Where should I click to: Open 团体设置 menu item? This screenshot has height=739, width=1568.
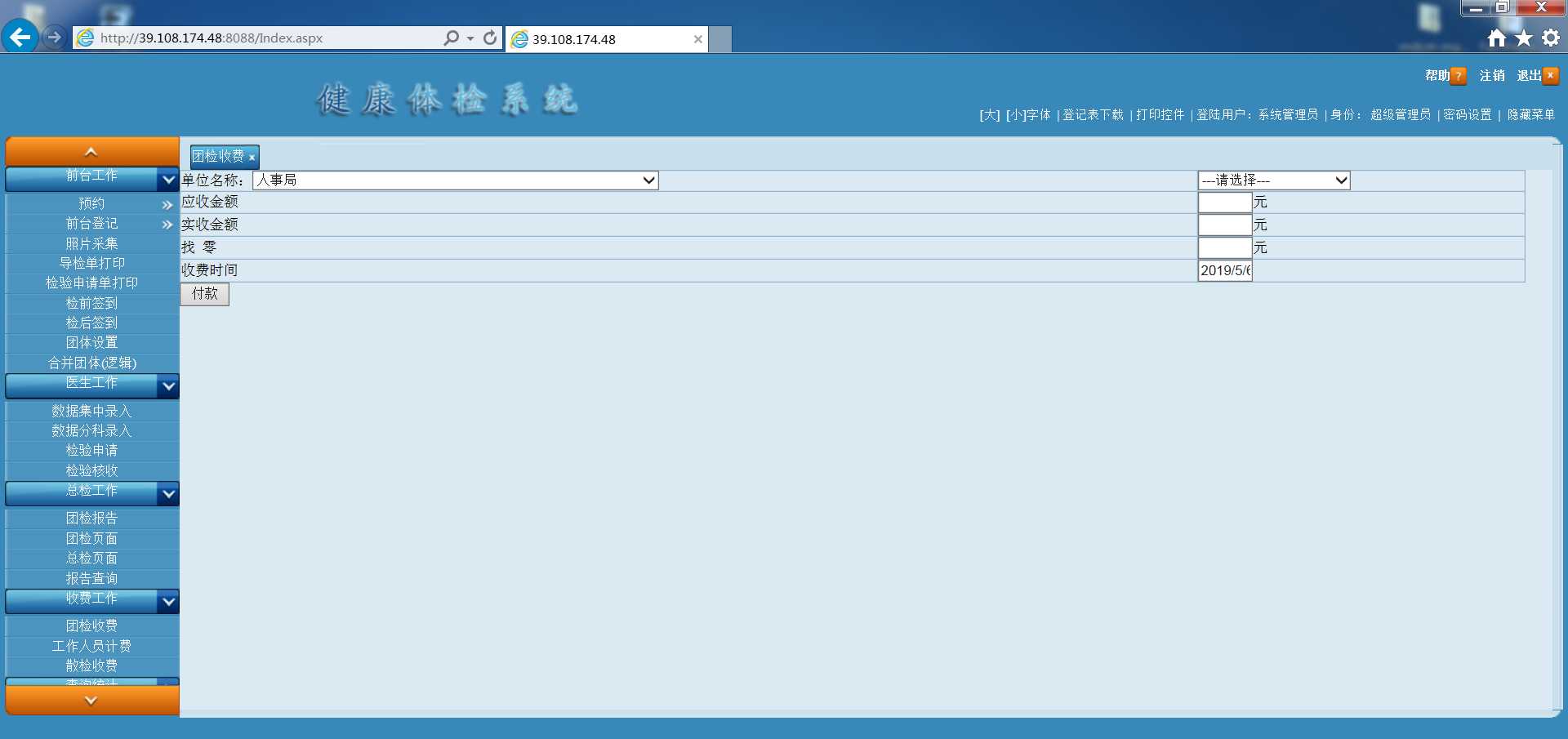[91, 342]
